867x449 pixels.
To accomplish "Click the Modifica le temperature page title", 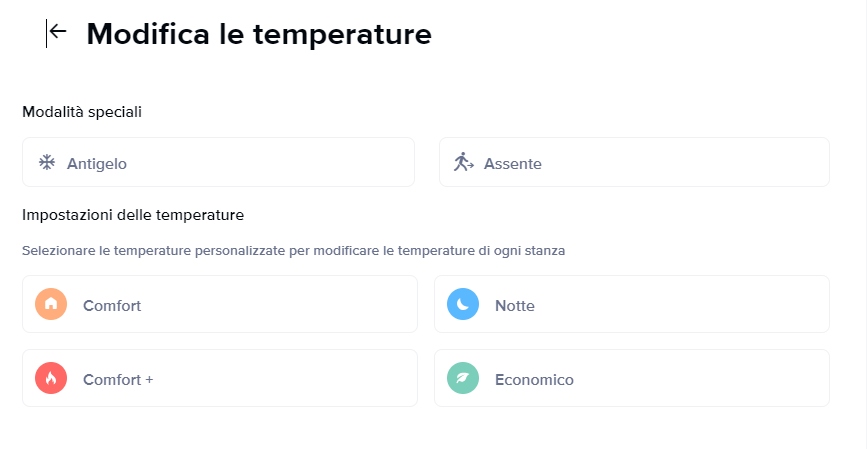I will pyautogui.click(x=259, y=34).
